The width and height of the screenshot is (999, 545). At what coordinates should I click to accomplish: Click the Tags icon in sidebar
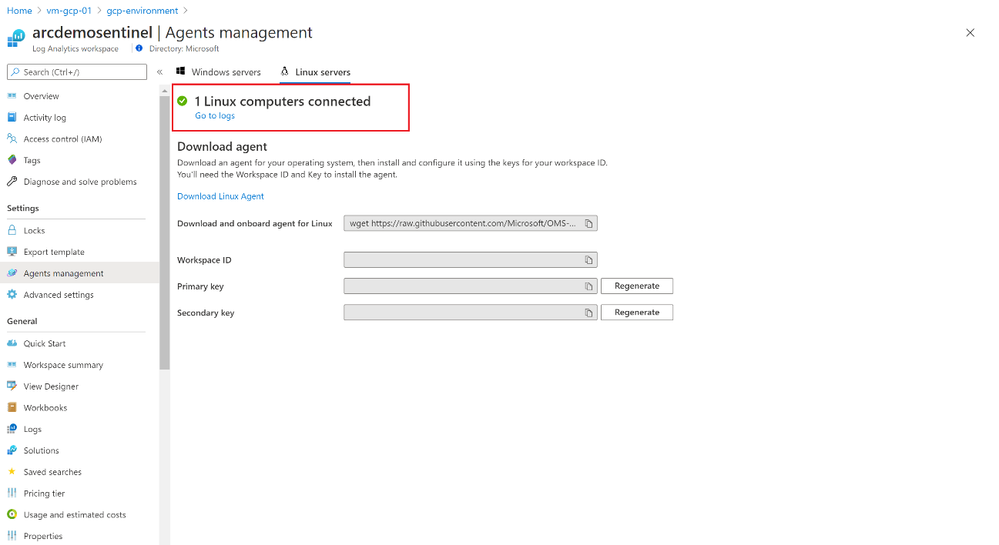pos(11,160)
